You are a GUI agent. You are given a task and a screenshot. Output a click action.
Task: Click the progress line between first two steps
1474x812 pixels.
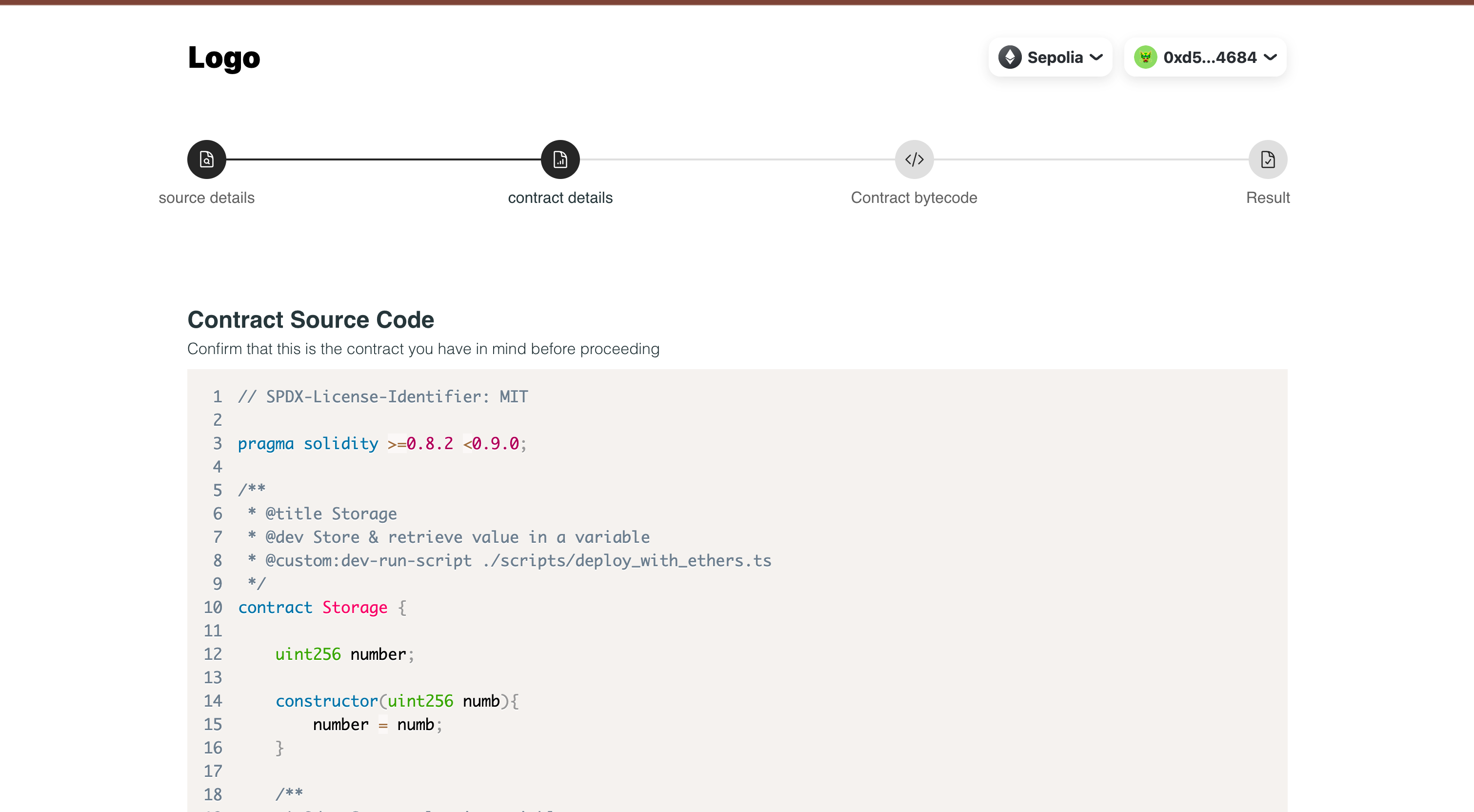click(x=383, y=159)
